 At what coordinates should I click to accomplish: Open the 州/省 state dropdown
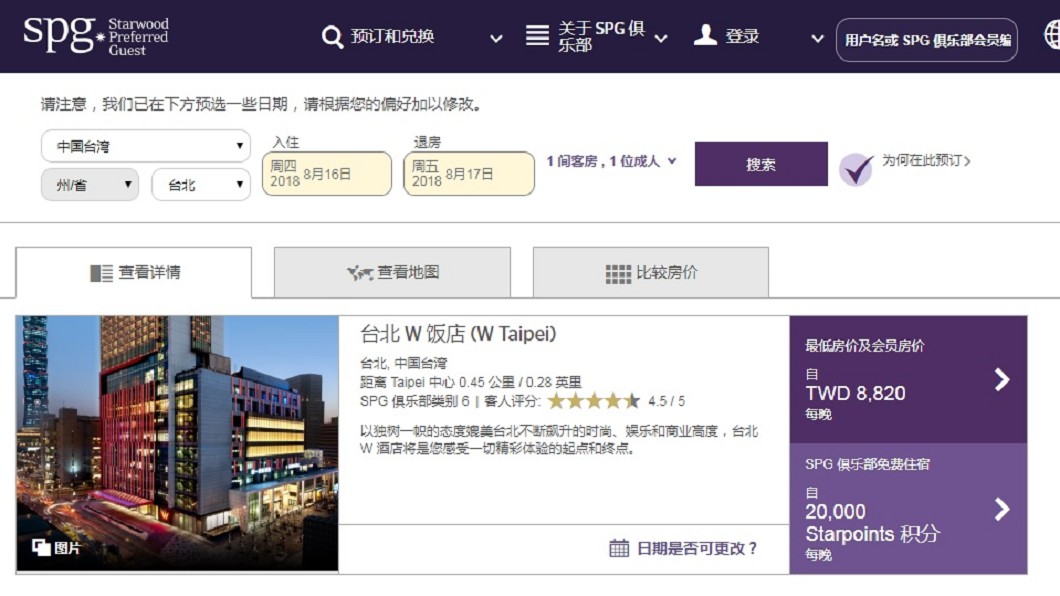coord(90,184)
